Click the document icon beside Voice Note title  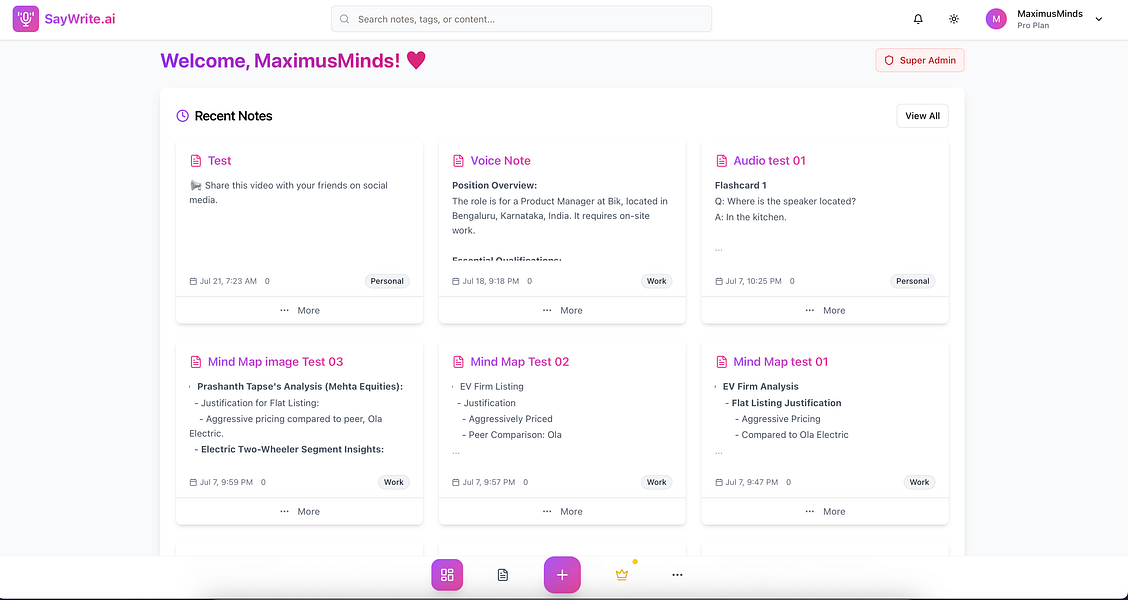(459, 160)
